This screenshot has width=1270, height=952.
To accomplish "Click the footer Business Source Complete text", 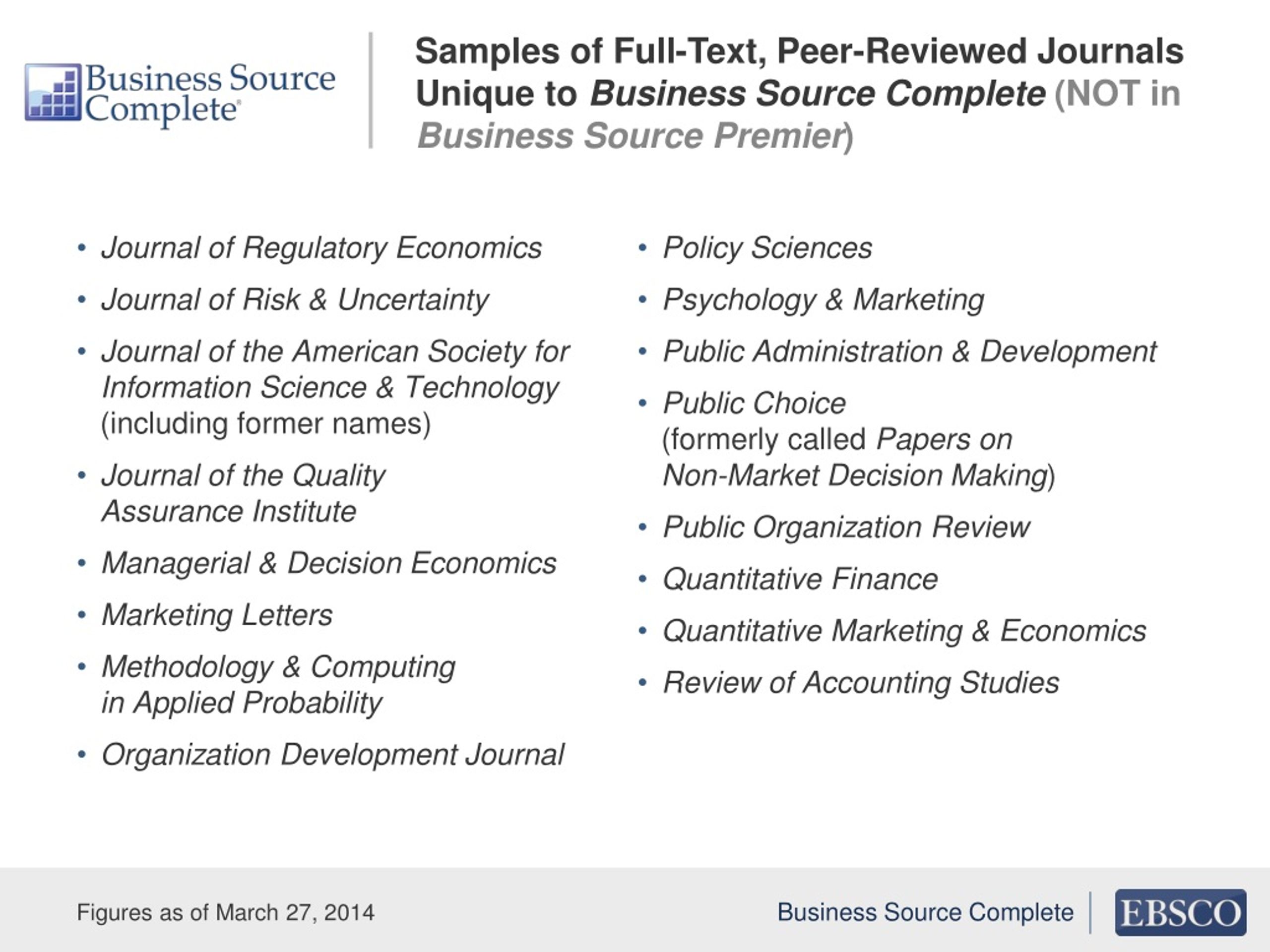I will (925, 912).
